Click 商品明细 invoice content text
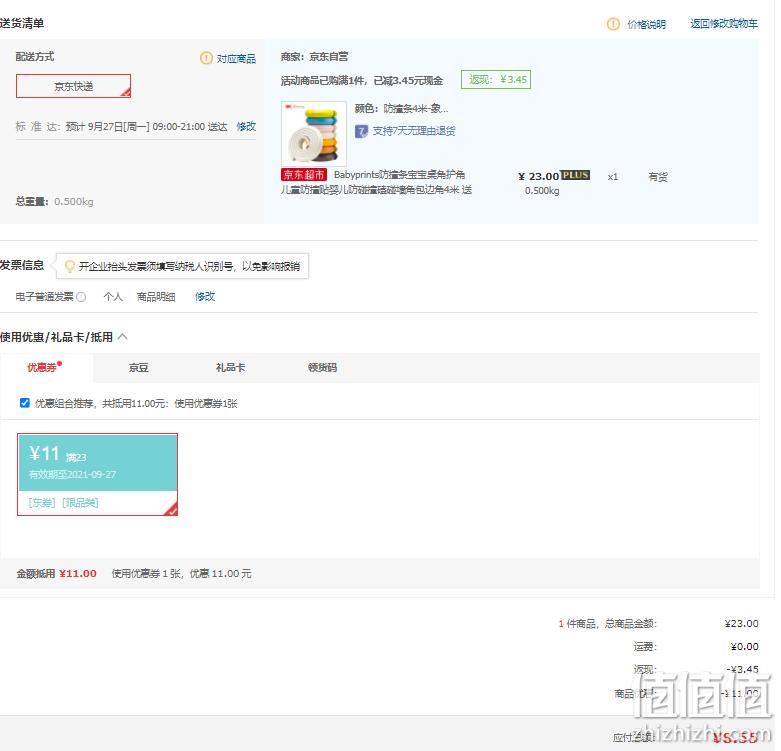 tap(156, 297)
